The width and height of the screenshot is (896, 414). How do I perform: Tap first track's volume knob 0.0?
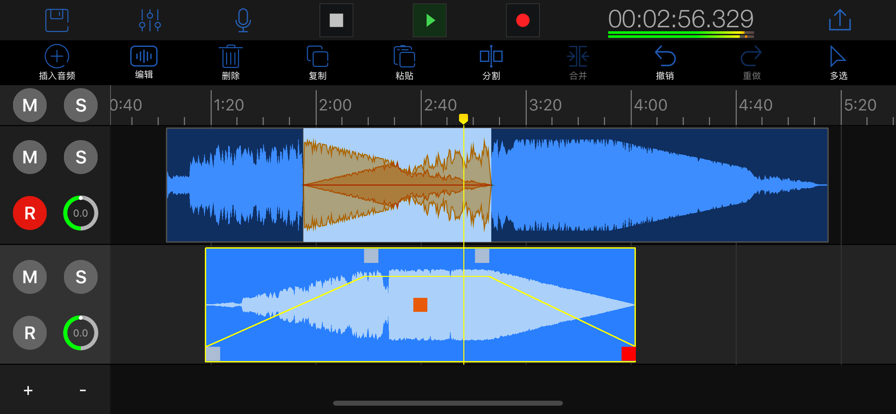pos(81,213)
